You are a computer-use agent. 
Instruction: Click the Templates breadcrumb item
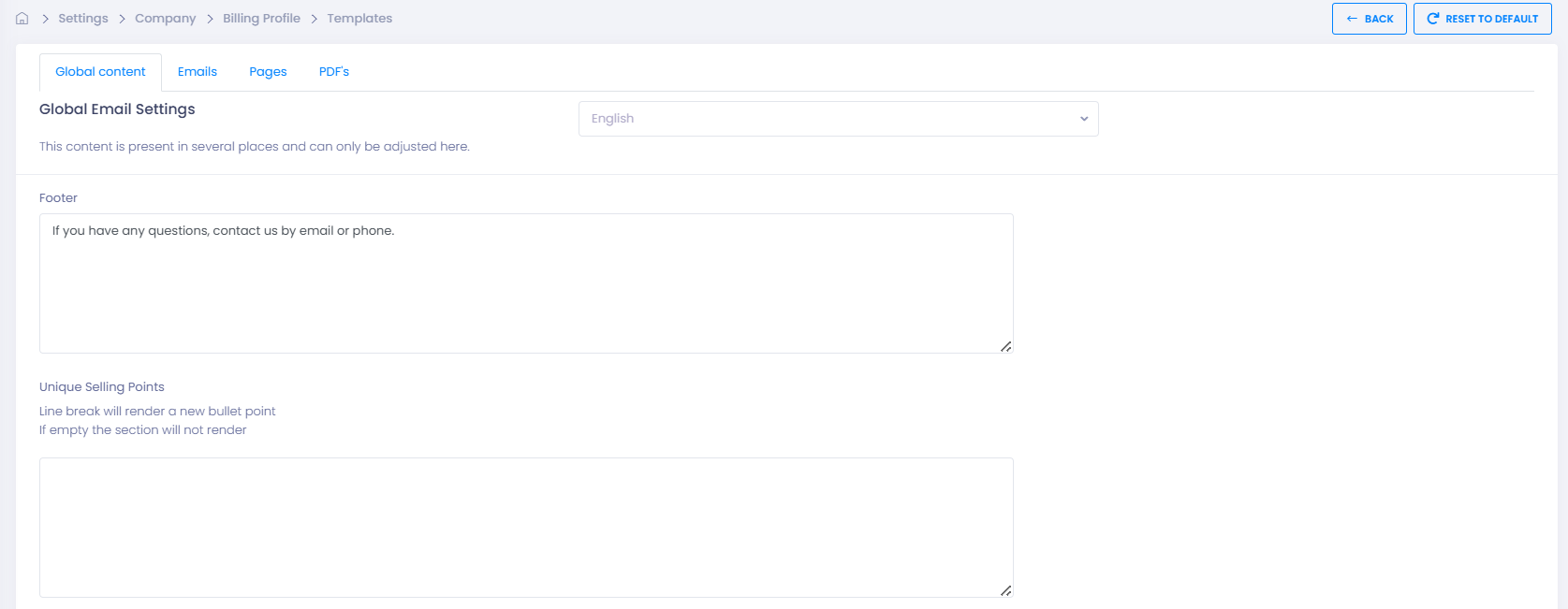click(x=359, y=19)
